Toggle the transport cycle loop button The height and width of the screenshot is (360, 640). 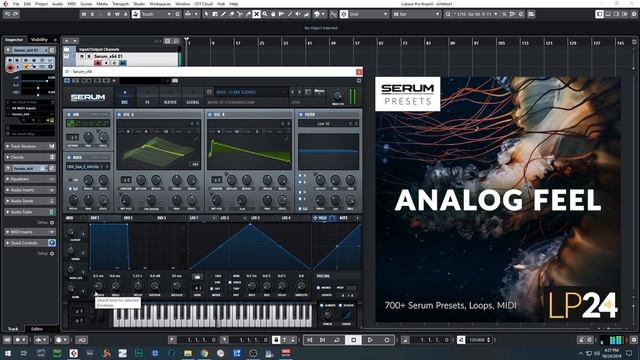click(337, 340)
